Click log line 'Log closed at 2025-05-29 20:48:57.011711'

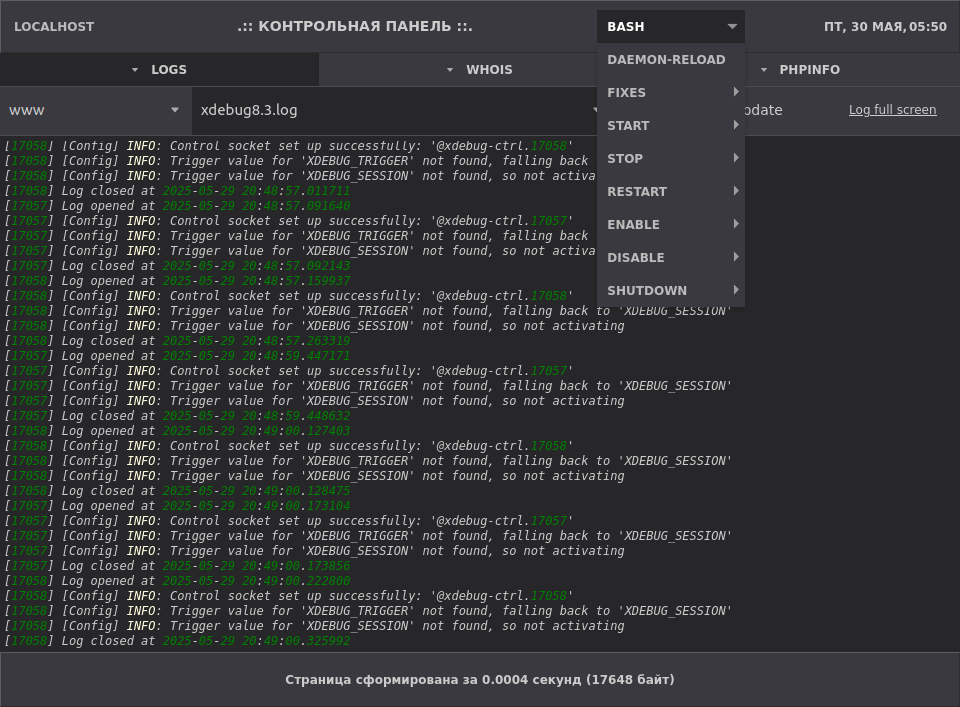coord(178,191)
